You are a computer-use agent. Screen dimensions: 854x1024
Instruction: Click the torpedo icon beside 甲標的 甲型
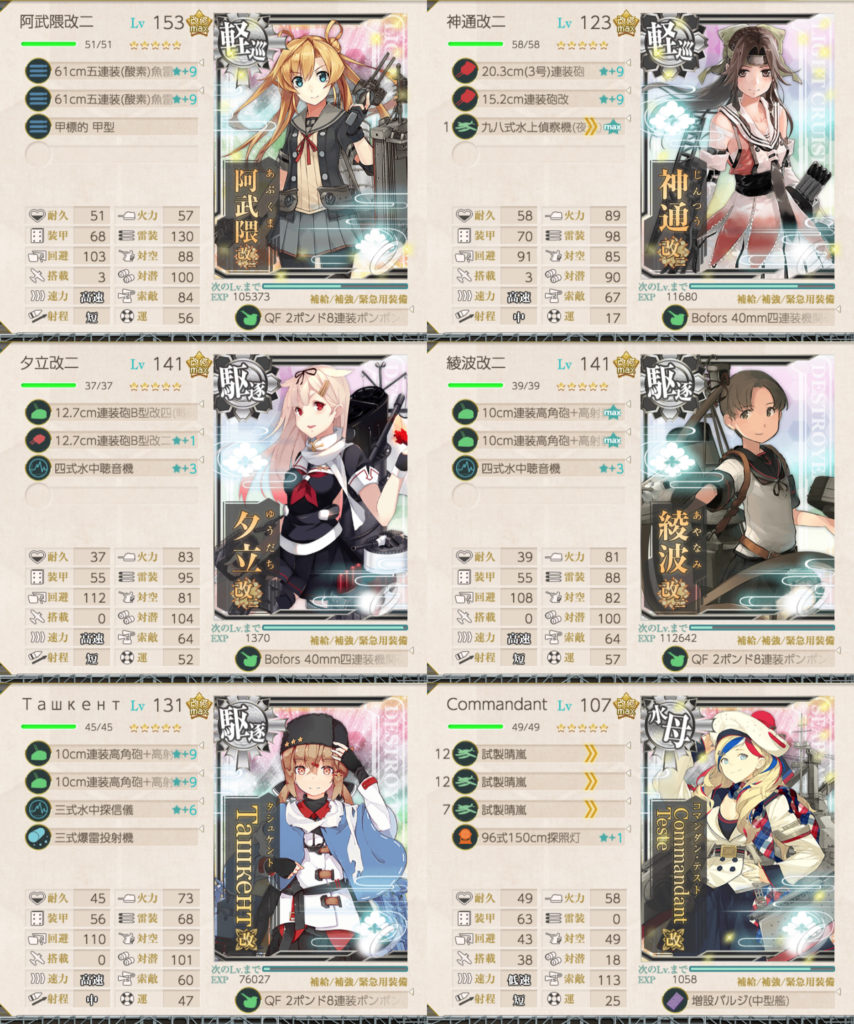point(38,127)
